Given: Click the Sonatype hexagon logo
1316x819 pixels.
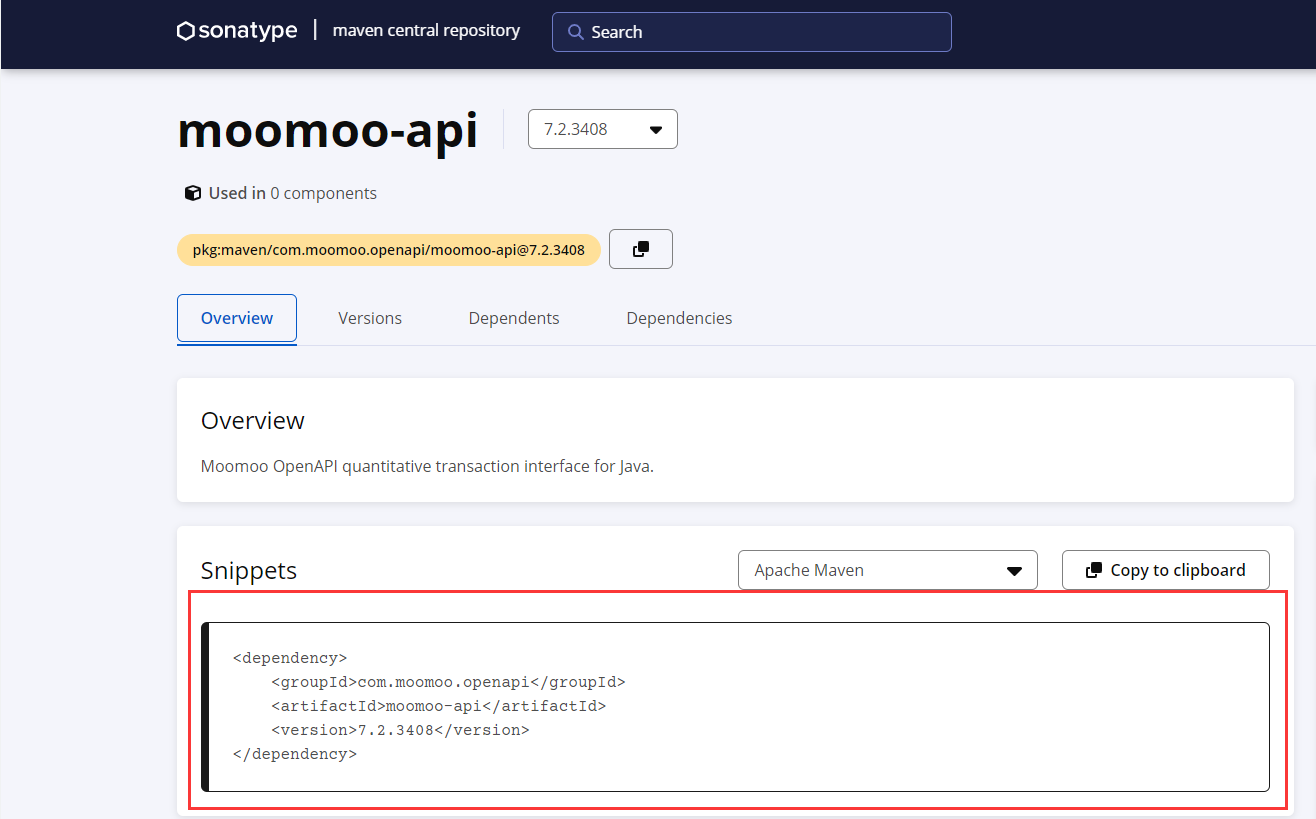Looking at the screenshot, I should pyautogui.click(x=185, y=31).
